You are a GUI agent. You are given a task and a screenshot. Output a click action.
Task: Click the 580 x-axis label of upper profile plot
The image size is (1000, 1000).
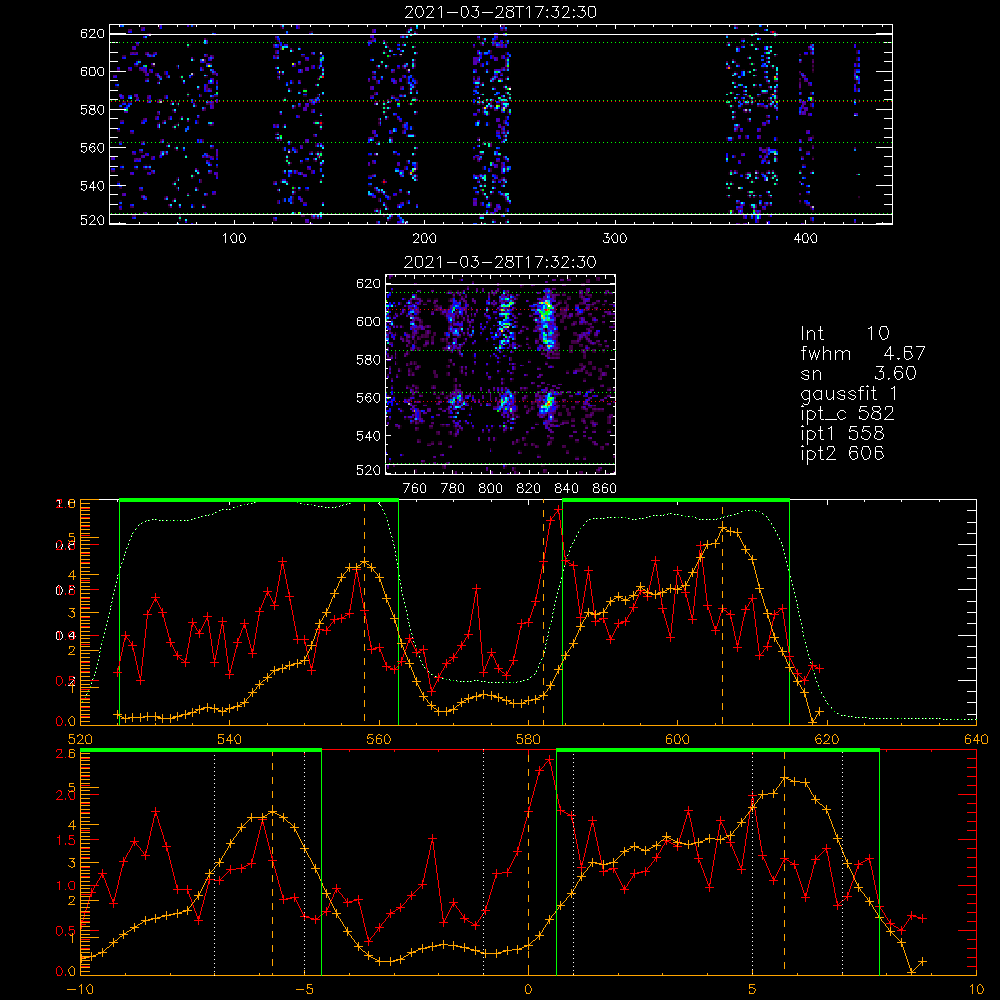coord(528,740)
